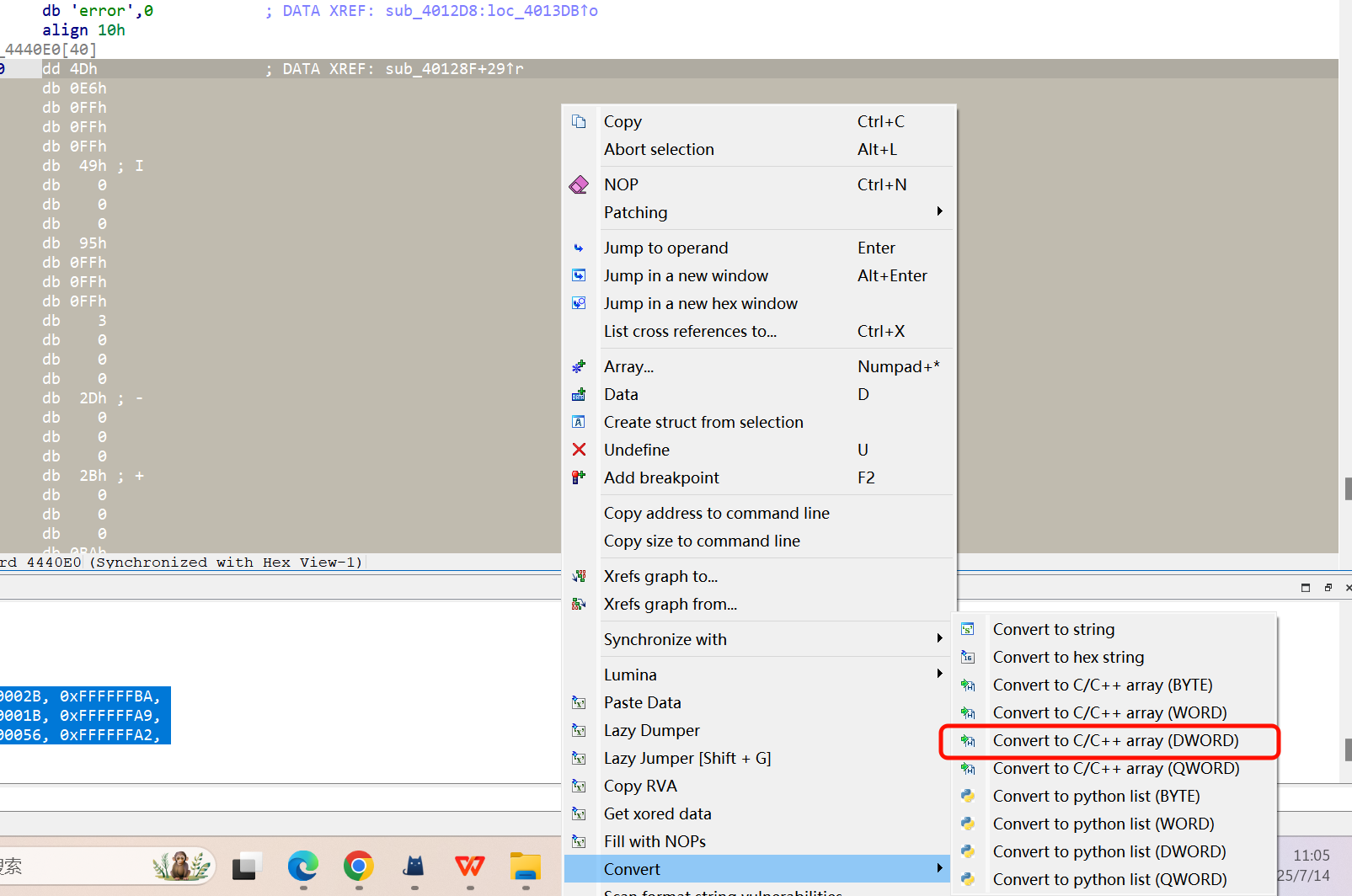Click the Convert to hex string icon
This screenshot has height=896, width=1352.
click(968, 657)
